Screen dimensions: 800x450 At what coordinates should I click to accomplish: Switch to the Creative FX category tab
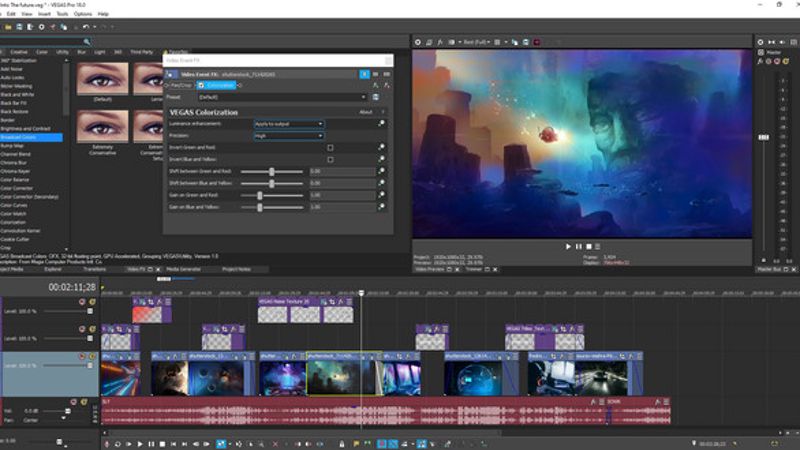[x=19, y=52]
